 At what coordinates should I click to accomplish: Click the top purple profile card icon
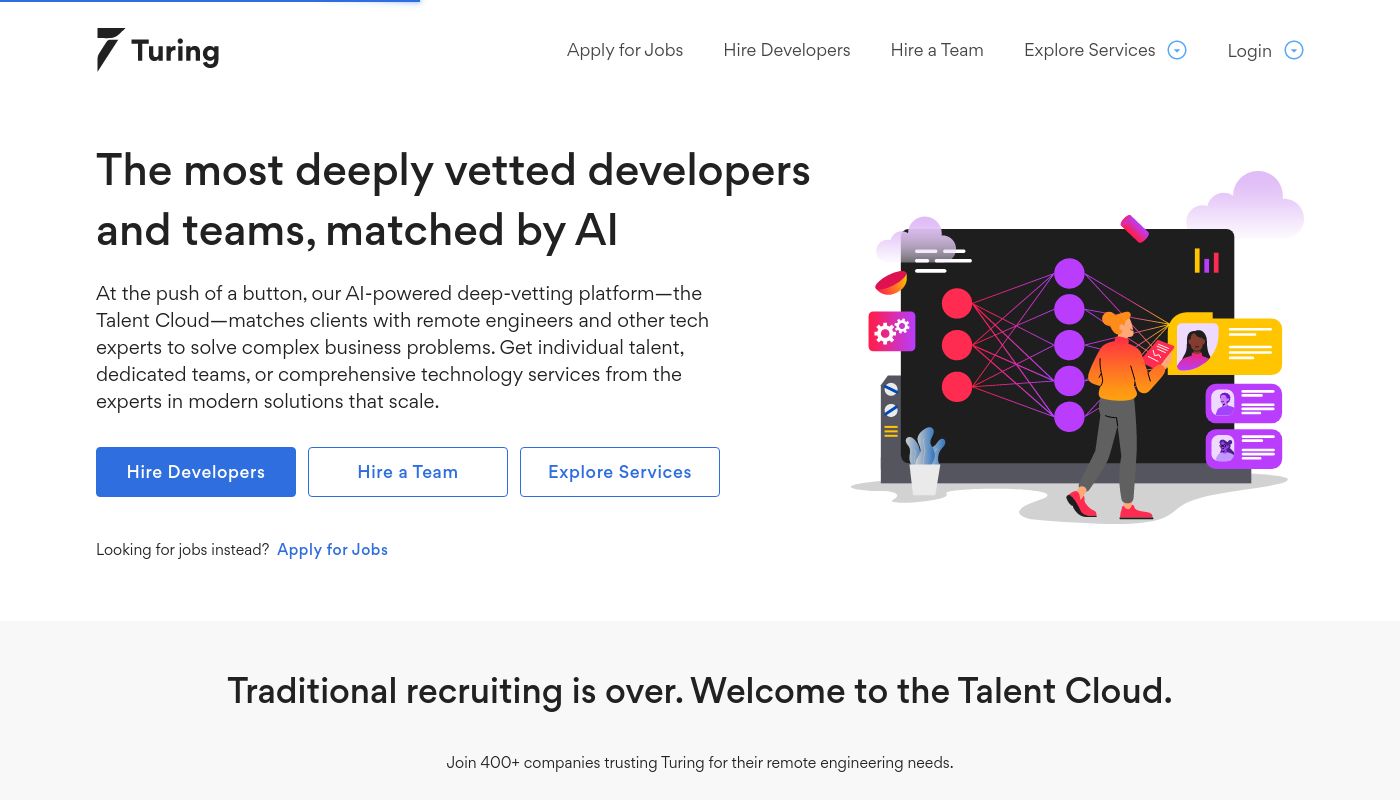click(x=1243, y=404)
